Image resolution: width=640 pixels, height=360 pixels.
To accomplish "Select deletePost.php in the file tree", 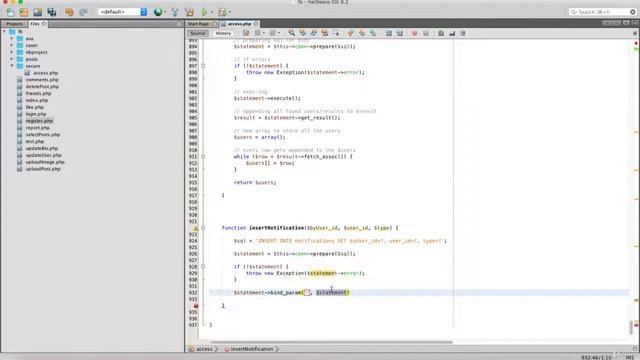I will 42,87.
